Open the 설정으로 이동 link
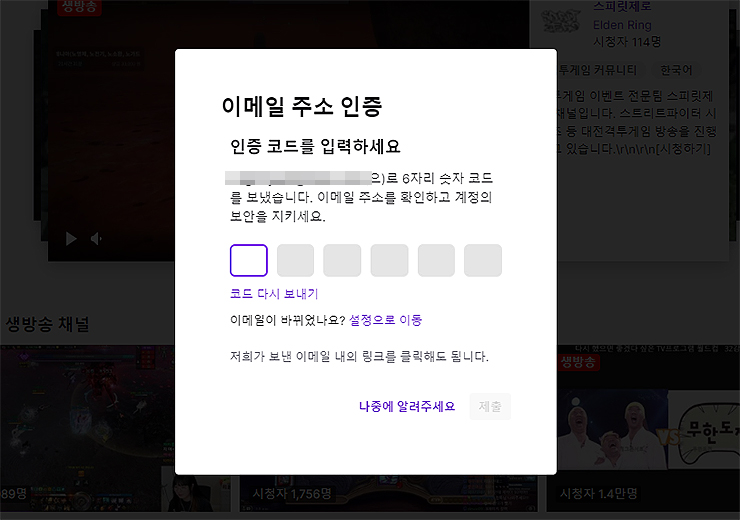Screen dimensions: 740x520 click(385, 320)
